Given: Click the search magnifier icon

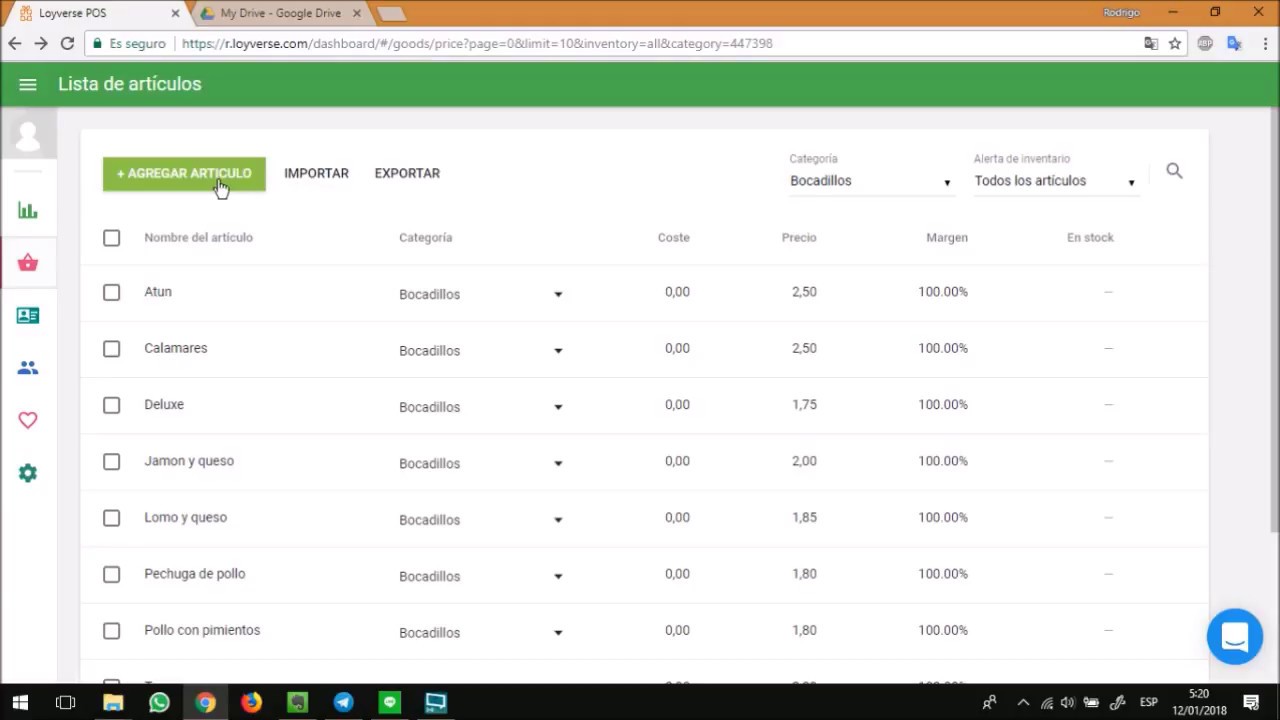Looking at the screenshot, I should (1174, 172).
